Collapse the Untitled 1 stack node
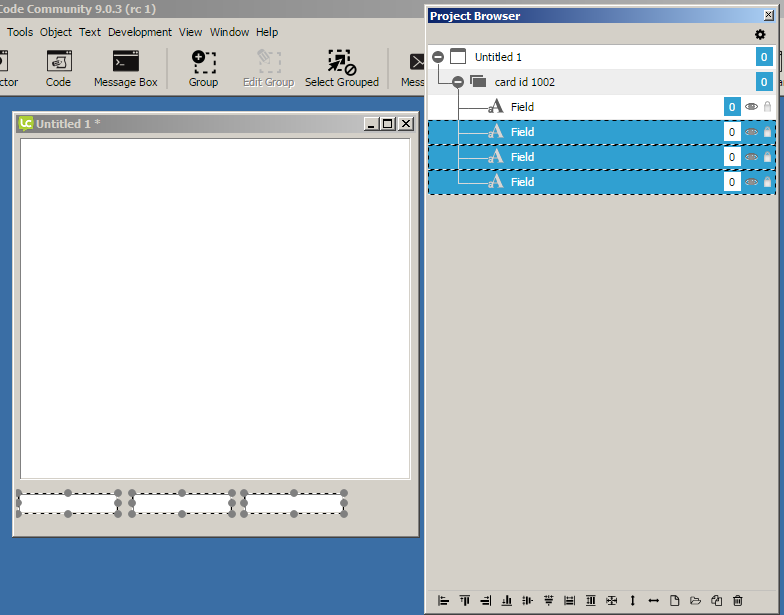Image resolution: width=784 pixels, height=615 pixels. tap(438, 57)
